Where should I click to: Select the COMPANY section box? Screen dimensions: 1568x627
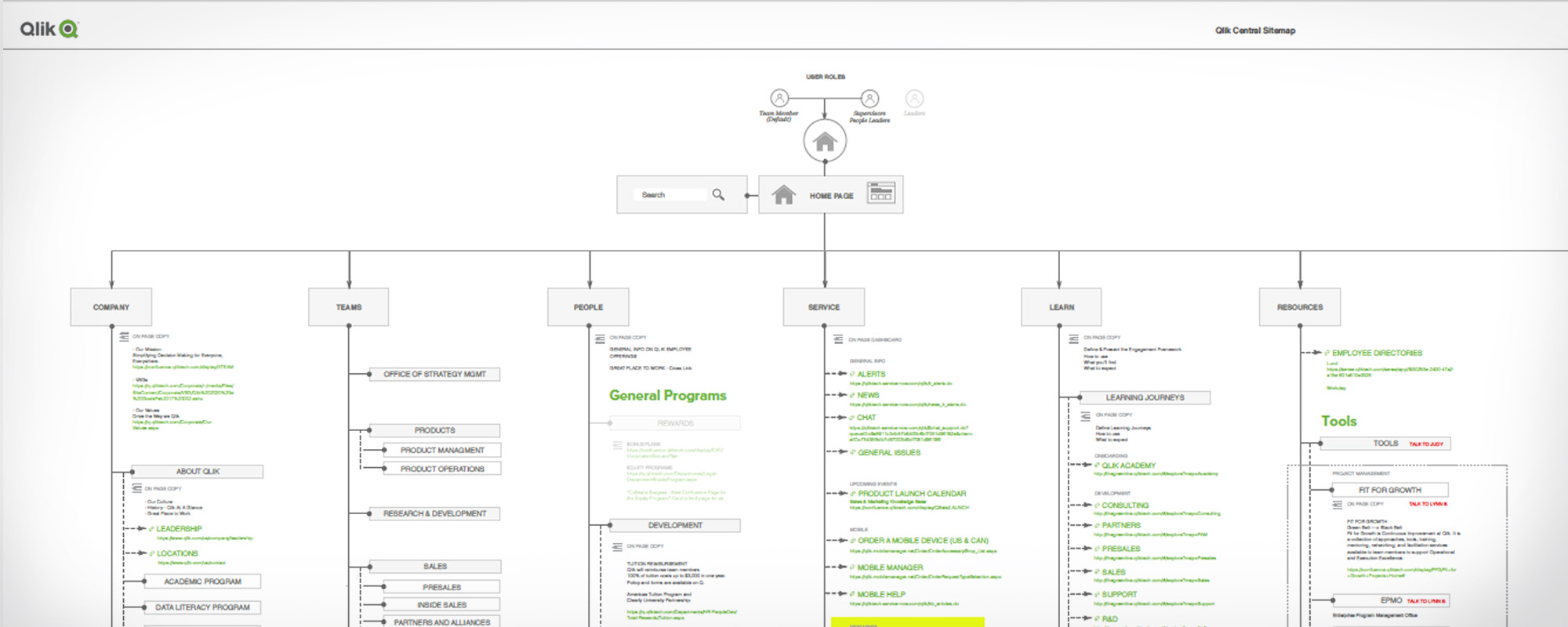[x=111, y=307]
